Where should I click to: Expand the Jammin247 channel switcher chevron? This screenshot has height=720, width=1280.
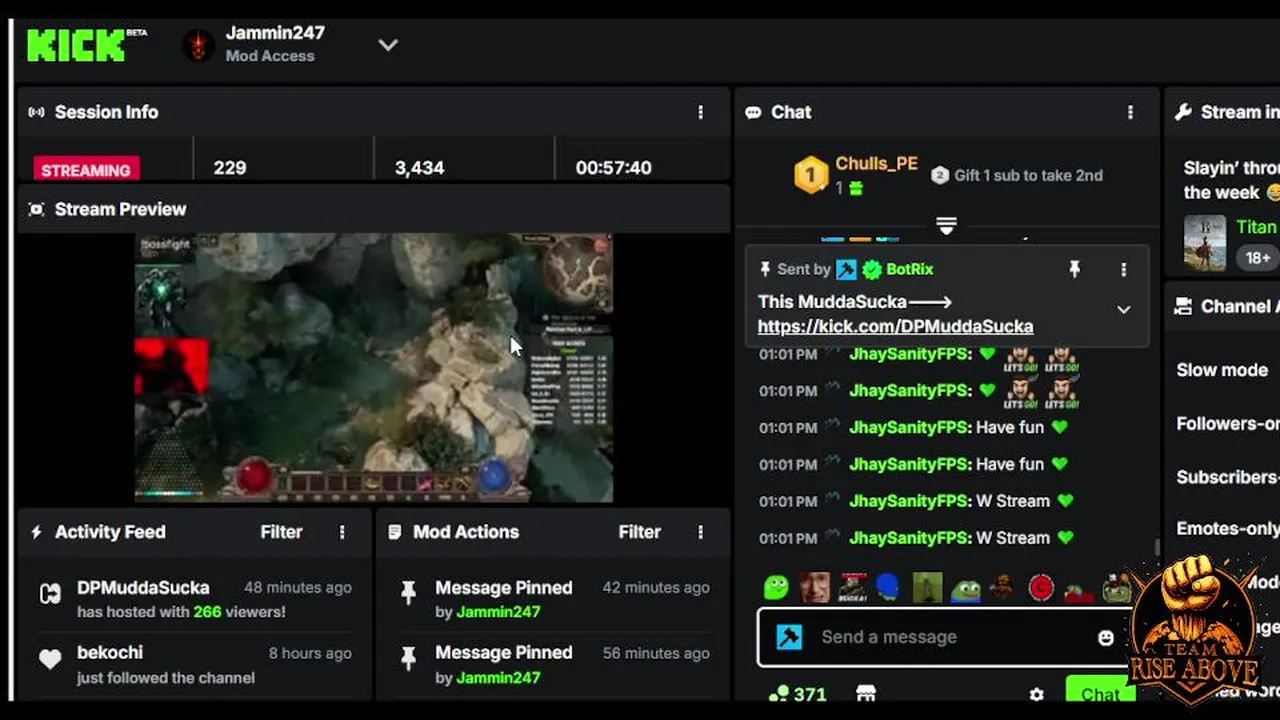[388, 45]
